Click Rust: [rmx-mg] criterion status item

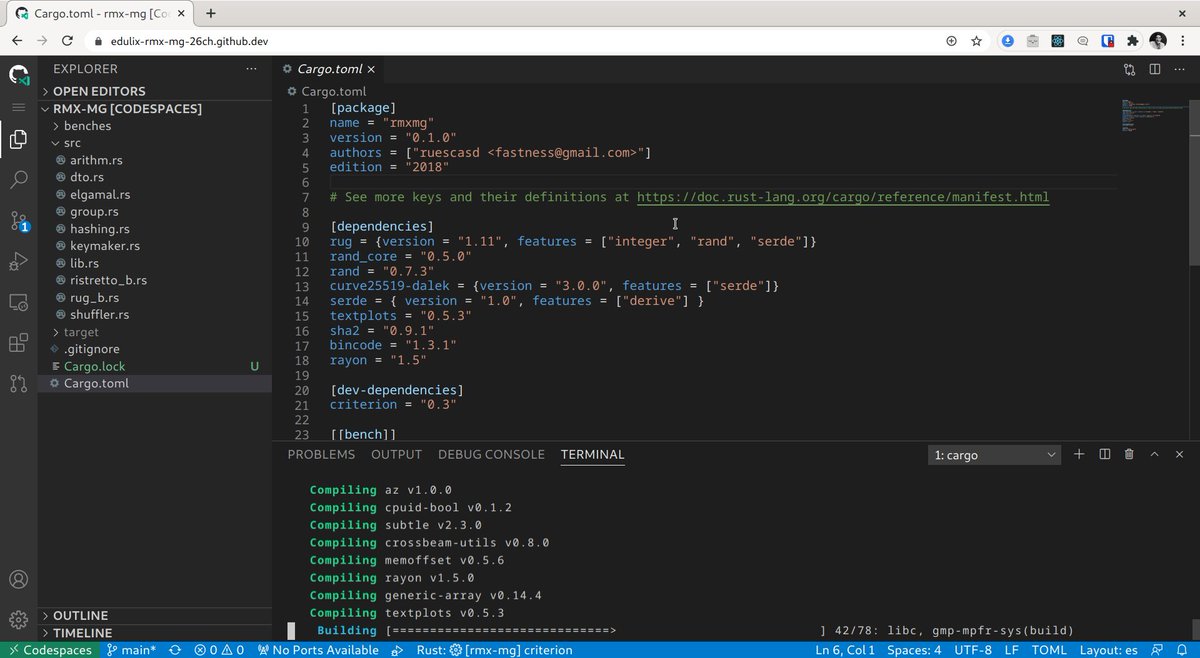[x=495, y=650]
